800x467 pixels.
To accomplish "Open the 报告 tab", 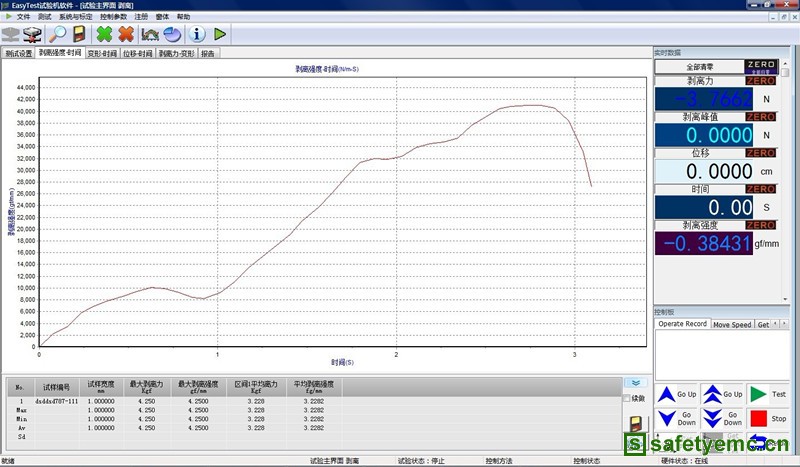I will pos(208,53).
